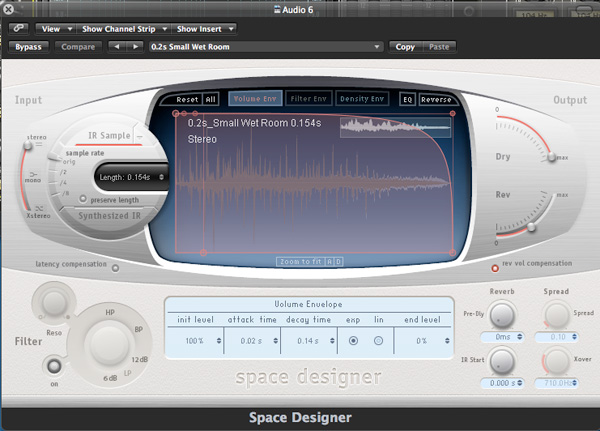Click the Dry output slider knob
The width and height of the screenshot is (600, 431).
click(x=551, y=157)
